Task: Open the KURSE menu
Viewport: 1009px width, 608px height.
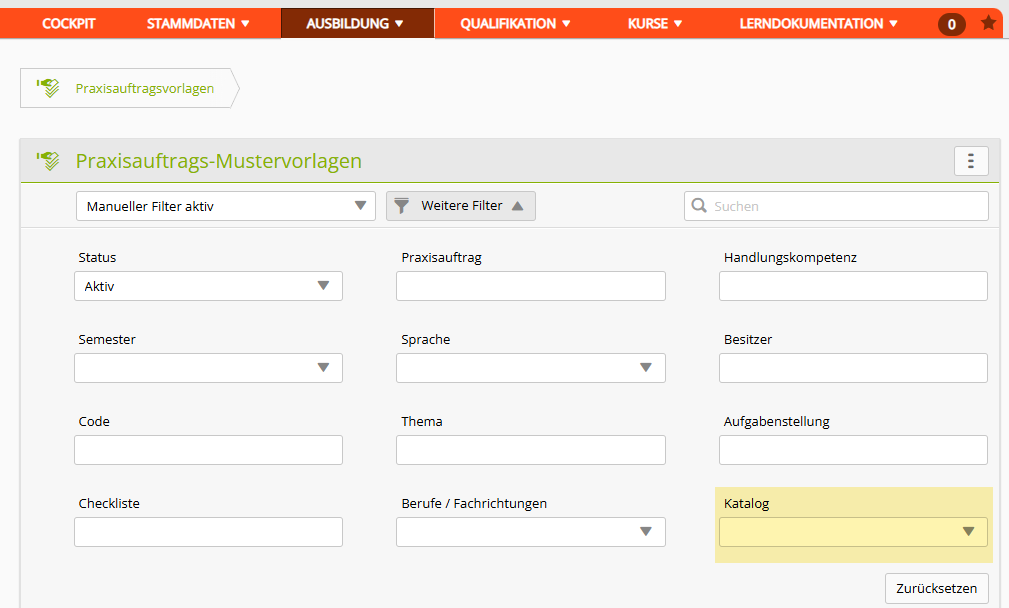Action: tap(654, 24)
